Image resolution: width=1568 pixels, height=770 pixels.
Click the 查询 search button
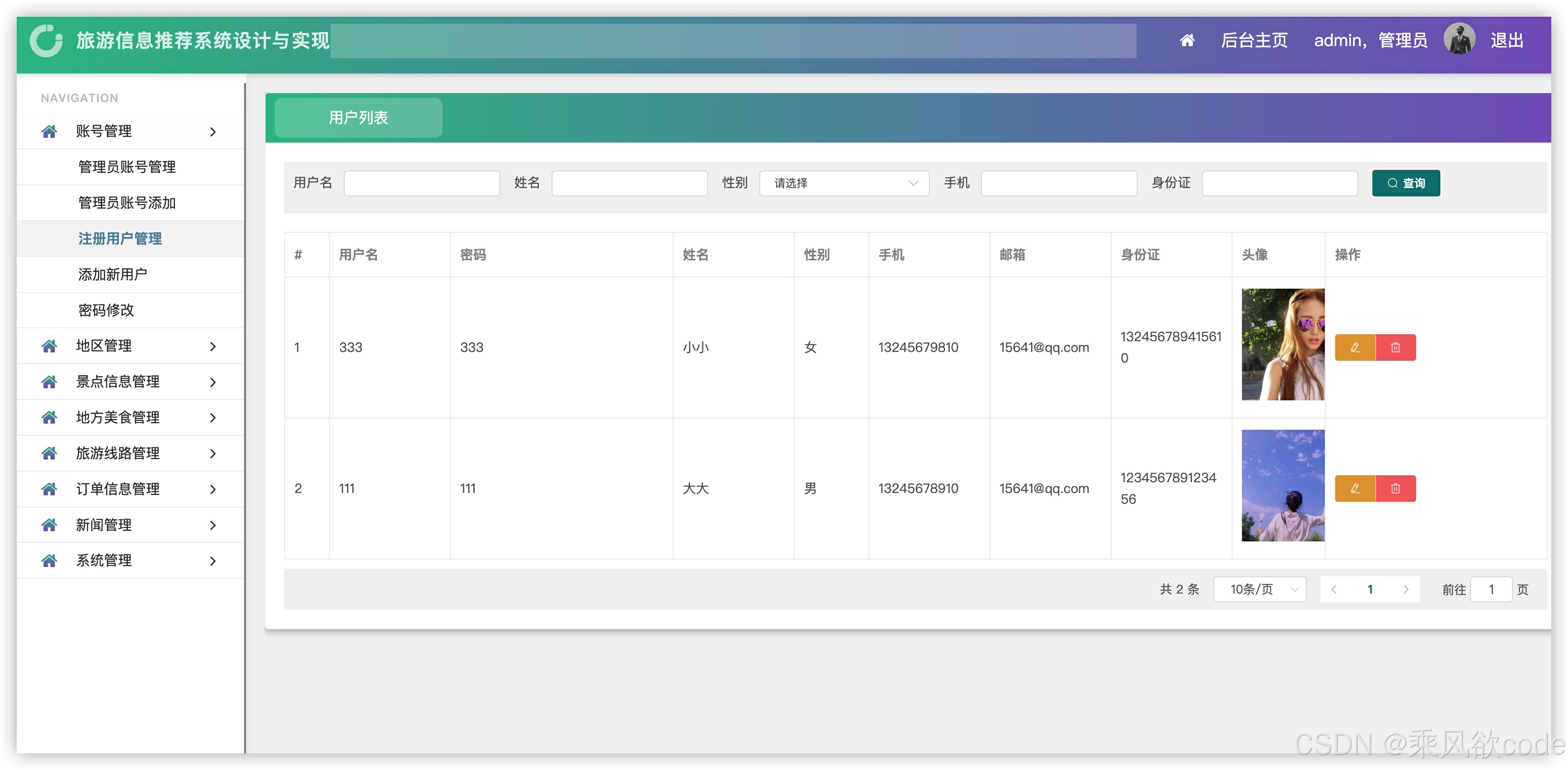click(x=1405, y=183)
